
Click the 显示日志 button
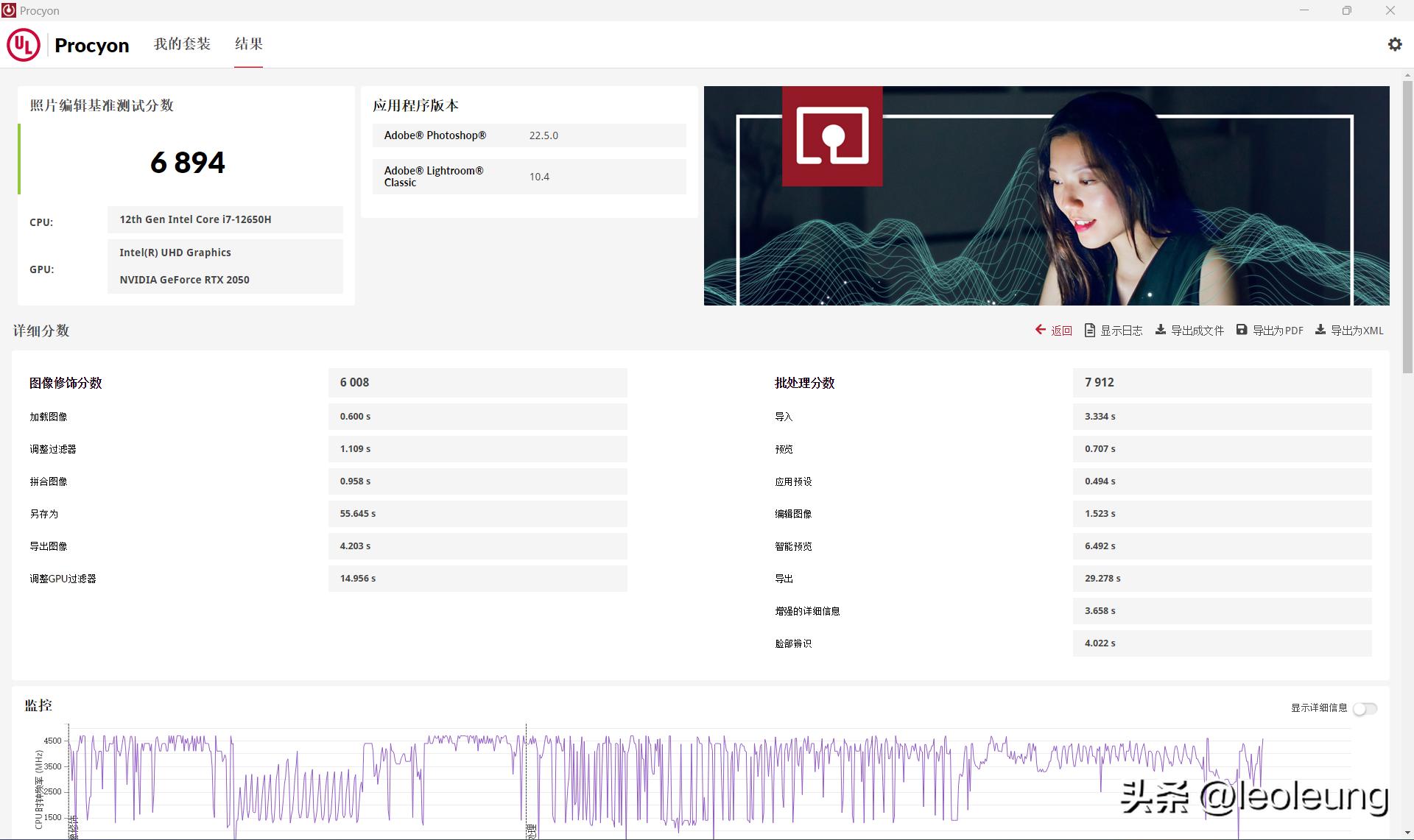[1121, 331]
